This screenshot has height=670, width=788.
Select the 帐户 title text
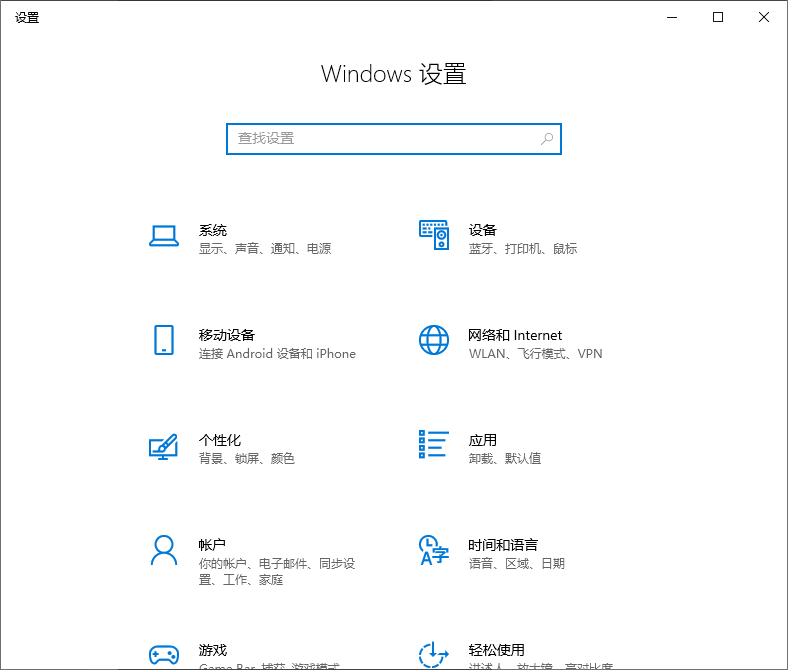212,545
